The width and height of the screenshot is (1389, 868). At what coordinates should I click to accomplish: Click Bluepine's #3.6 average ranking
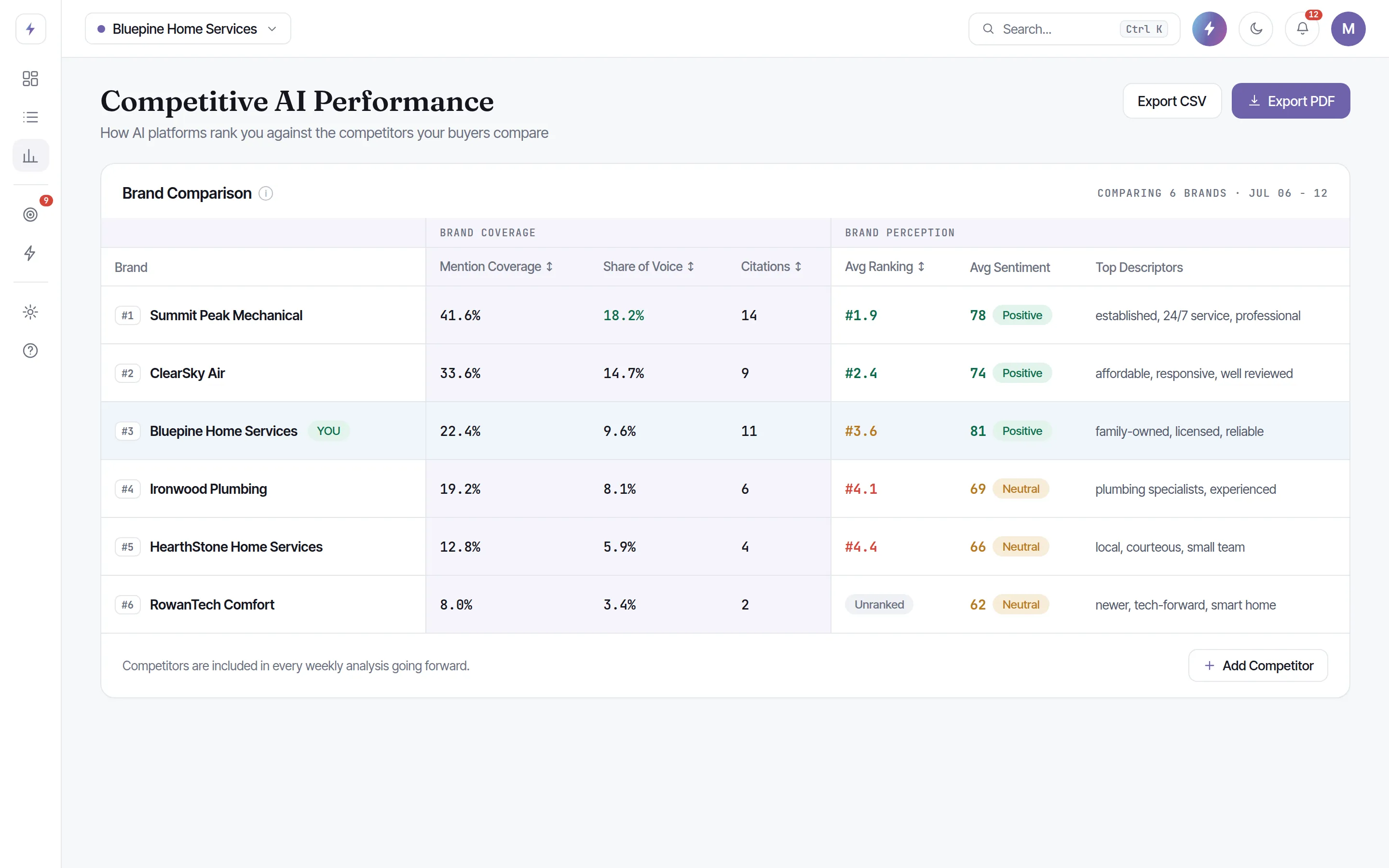pyautogui.click(x=861, y=431)
